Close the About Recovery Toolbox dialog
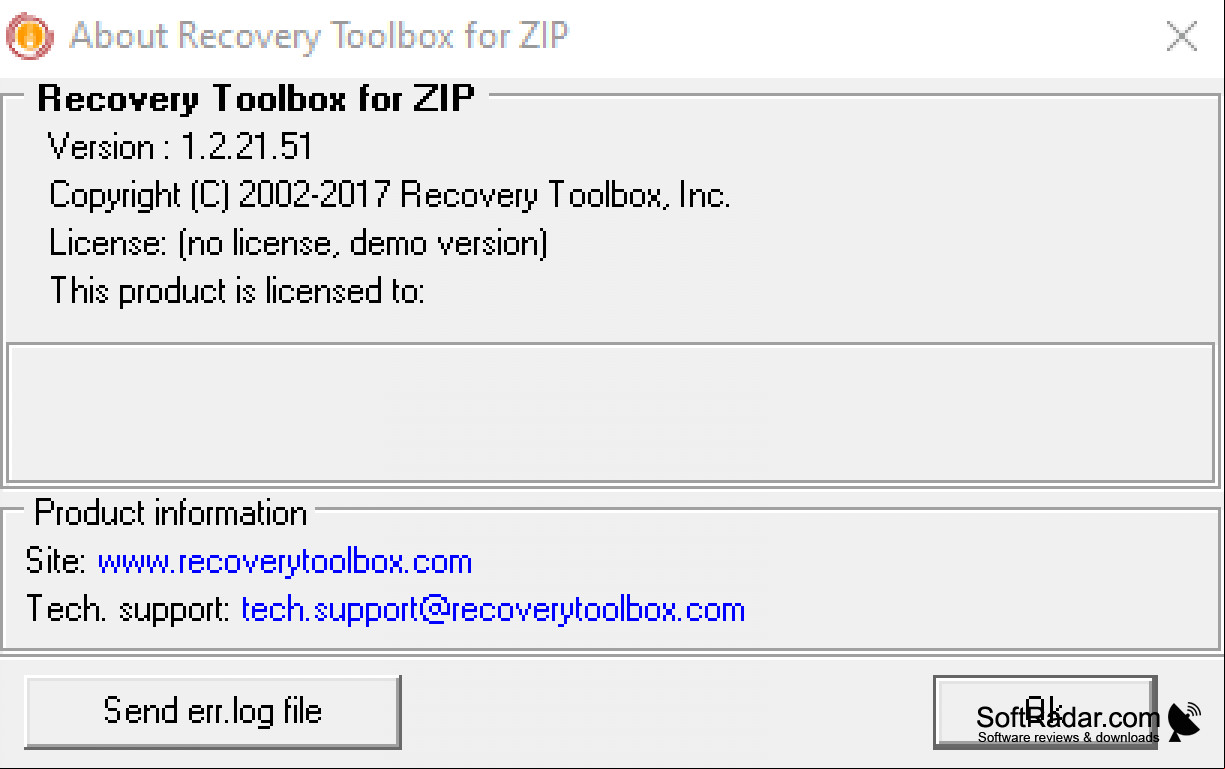This screenshot has width=1225, height=769. point(1182,37)
